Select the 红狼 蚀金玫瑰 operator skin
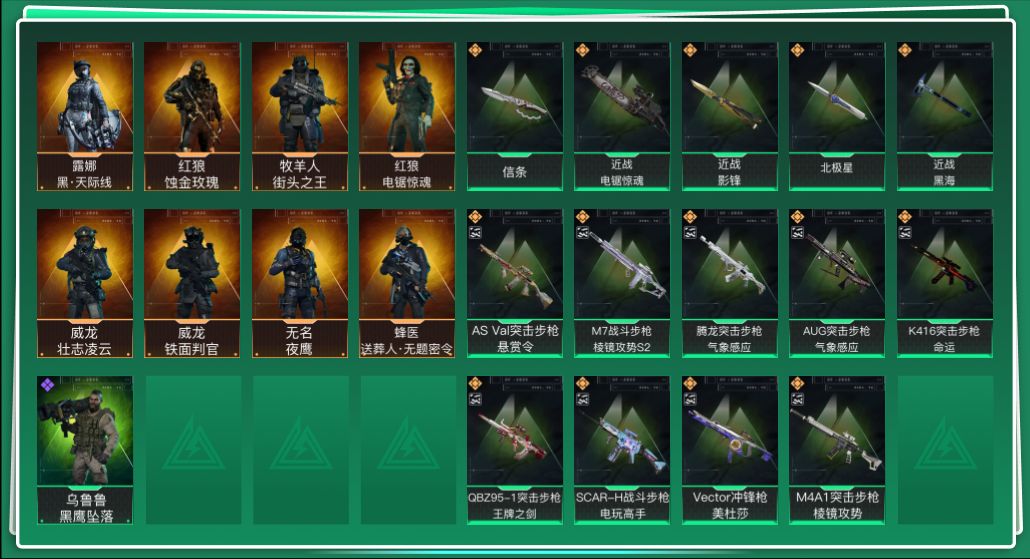Screen dimensions: 1030x559 [x=192, y=116]
